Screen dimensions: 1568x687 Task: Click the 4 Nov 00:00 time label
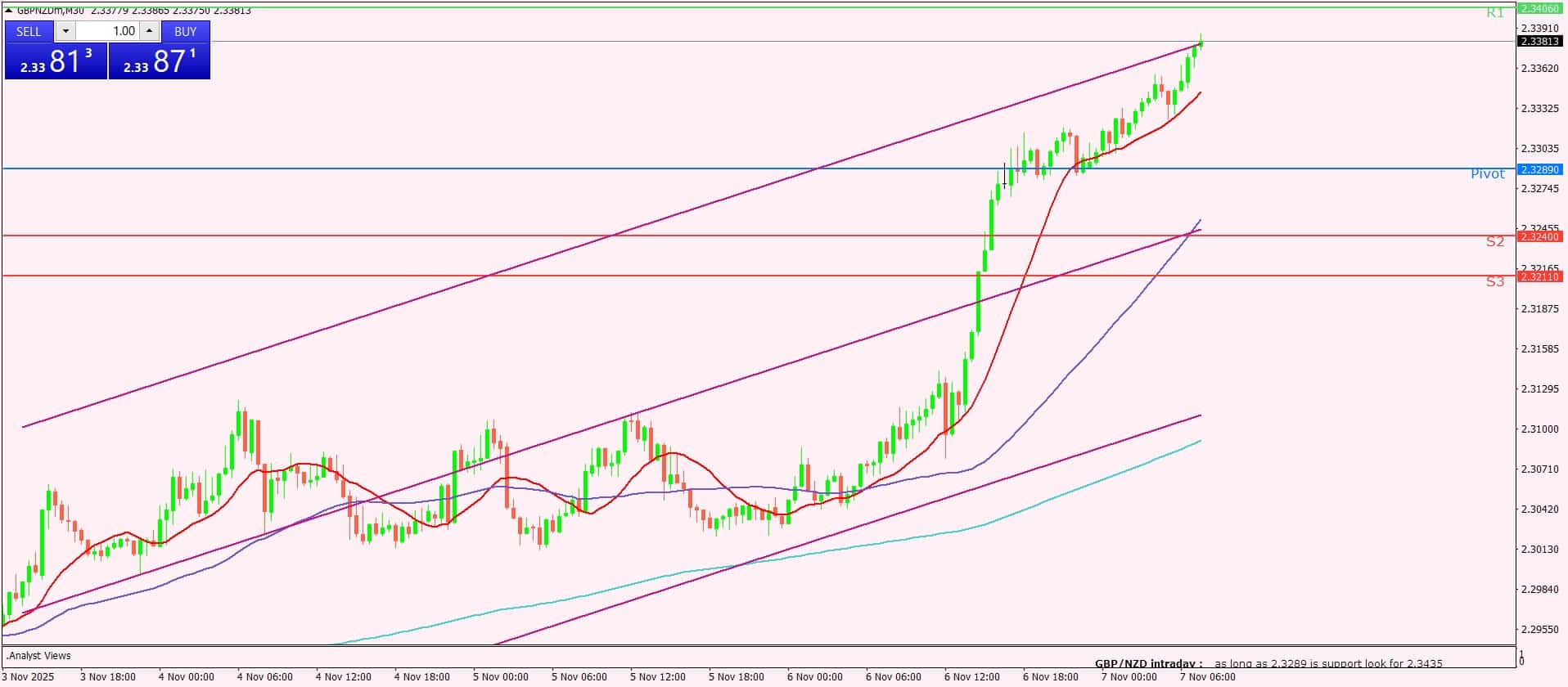pos(187,677)
